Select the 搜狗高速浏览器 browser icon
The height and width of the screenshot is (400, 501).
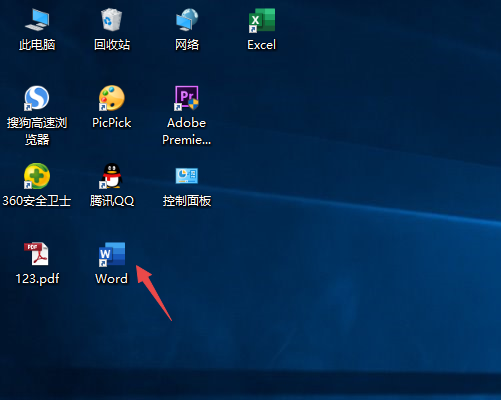[37, 98]
